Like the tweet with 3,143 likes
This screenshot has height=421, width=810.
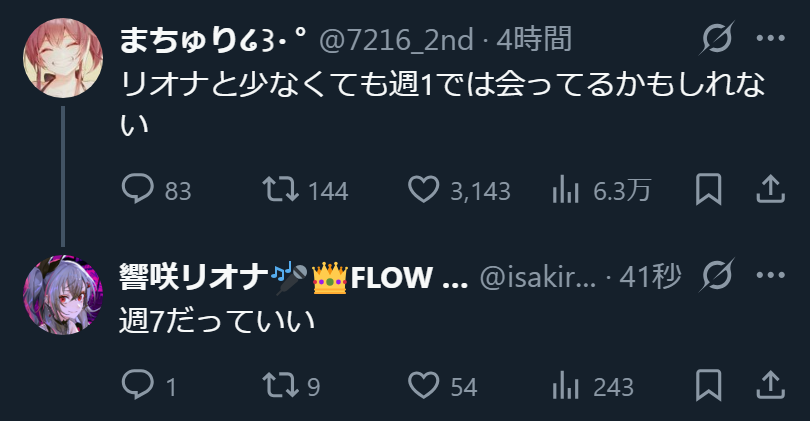point(424,189)
